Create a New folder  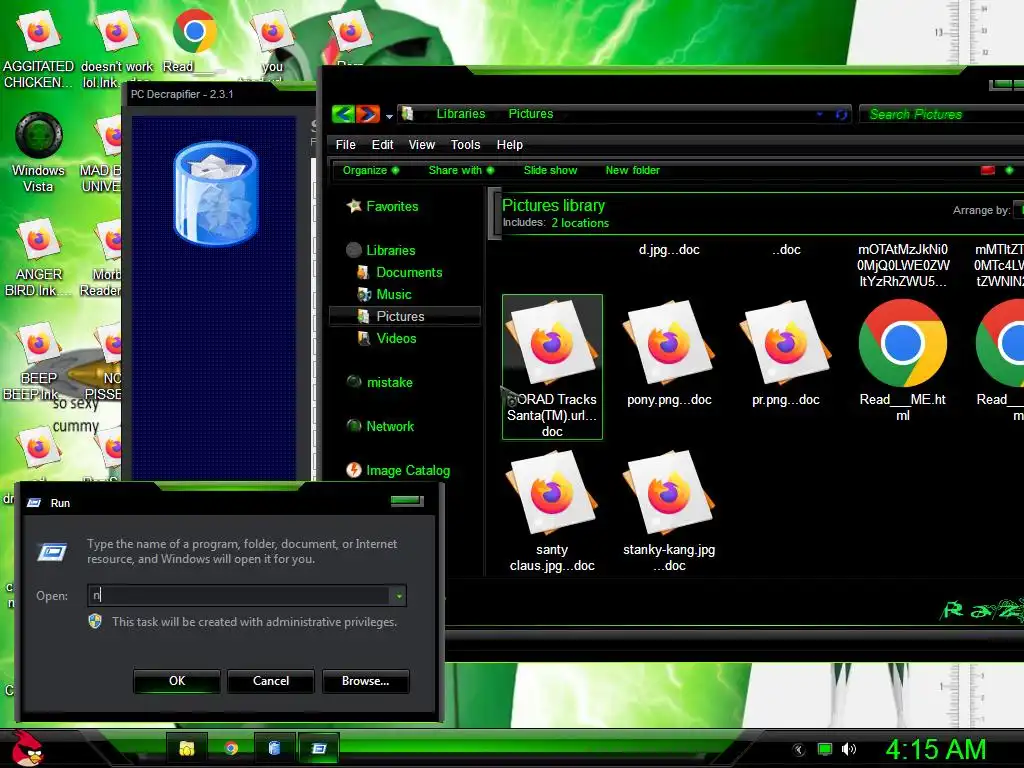(632, 170)
